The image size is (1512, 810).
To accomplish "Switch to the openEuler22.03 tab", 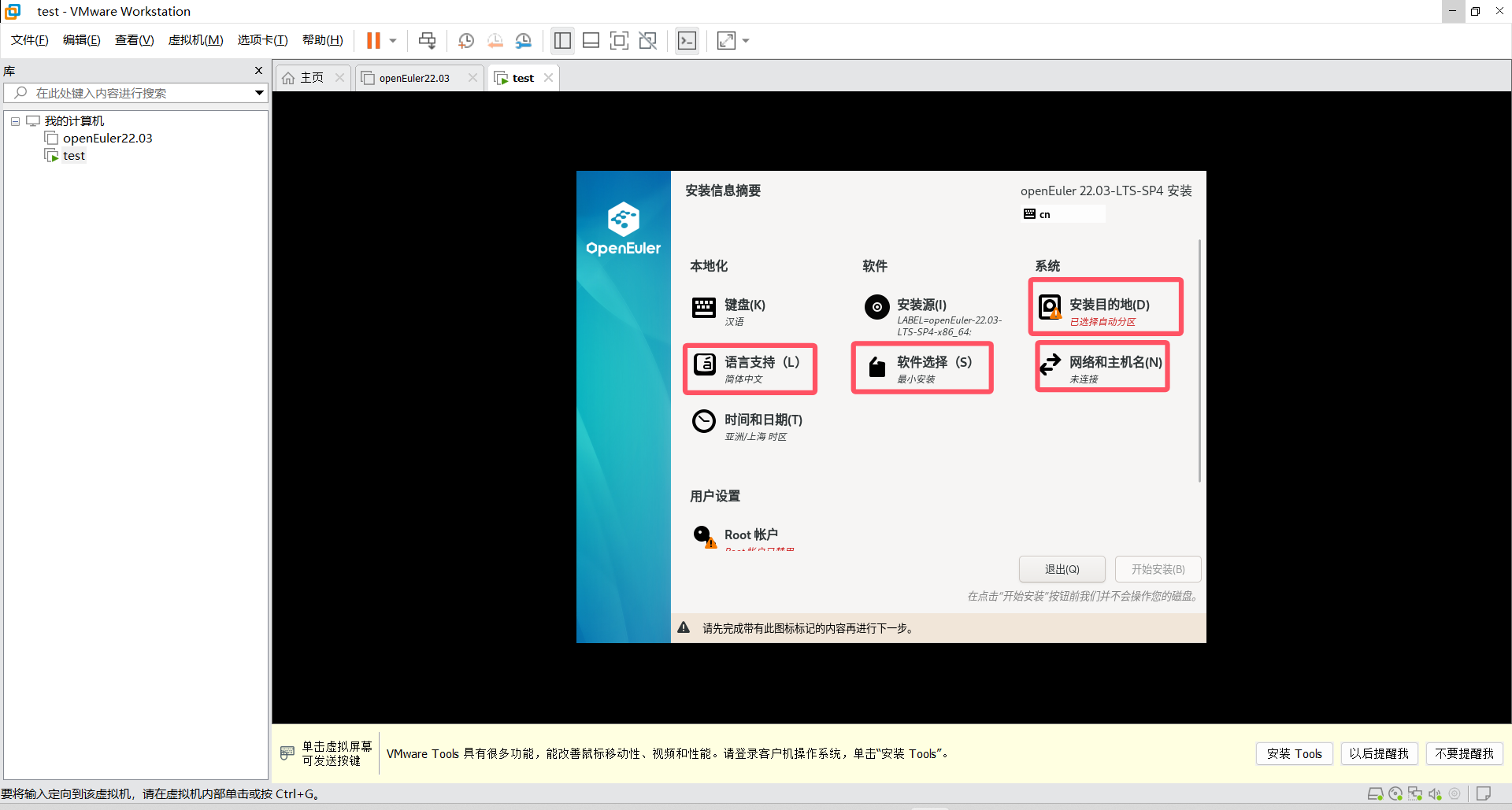I will [x=413, y=78].
